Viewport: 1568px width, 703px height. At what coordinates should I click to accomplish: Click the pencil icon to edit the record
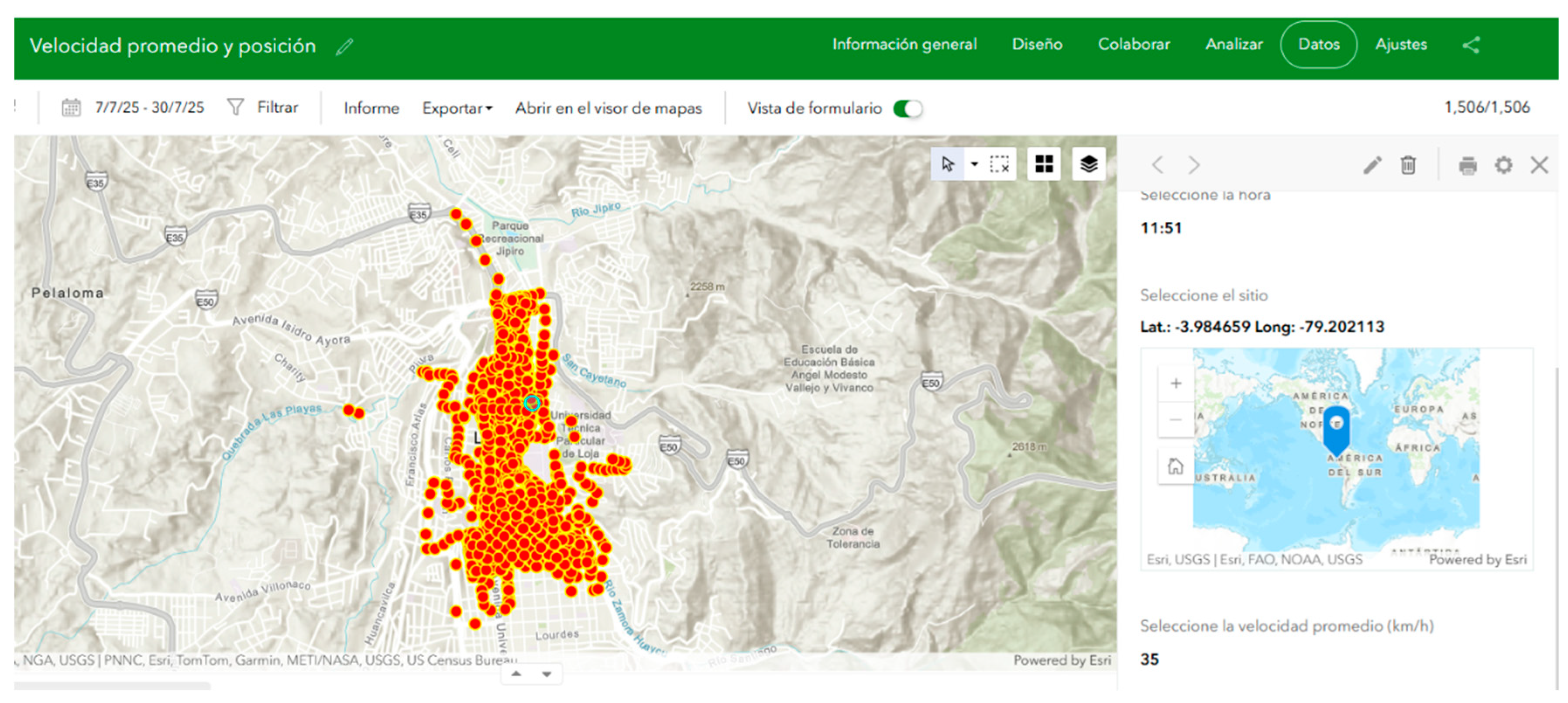tap(1372, 165)
